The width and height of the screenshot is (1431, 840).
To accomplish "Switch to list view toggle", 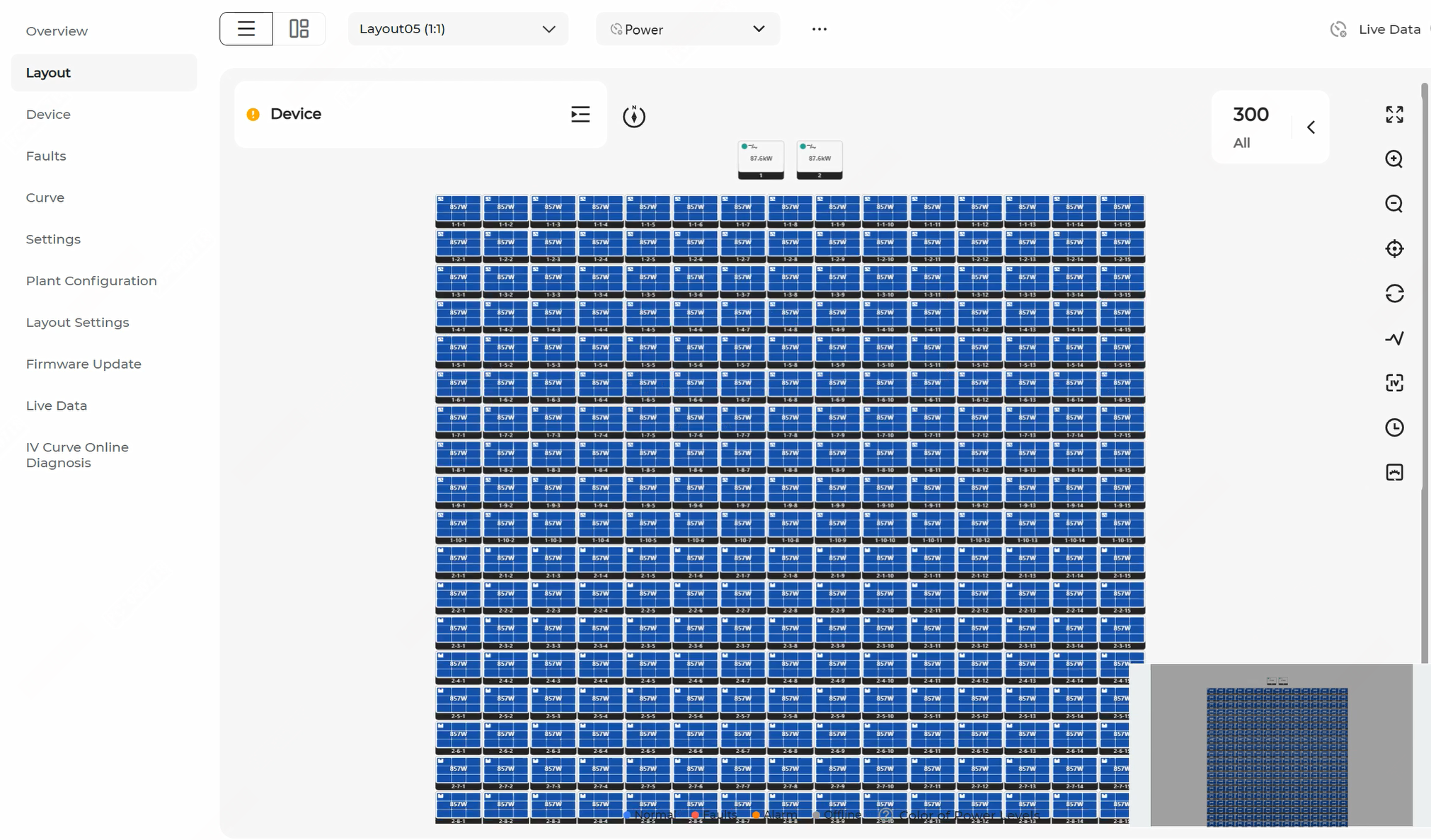I will coord(246,29).
